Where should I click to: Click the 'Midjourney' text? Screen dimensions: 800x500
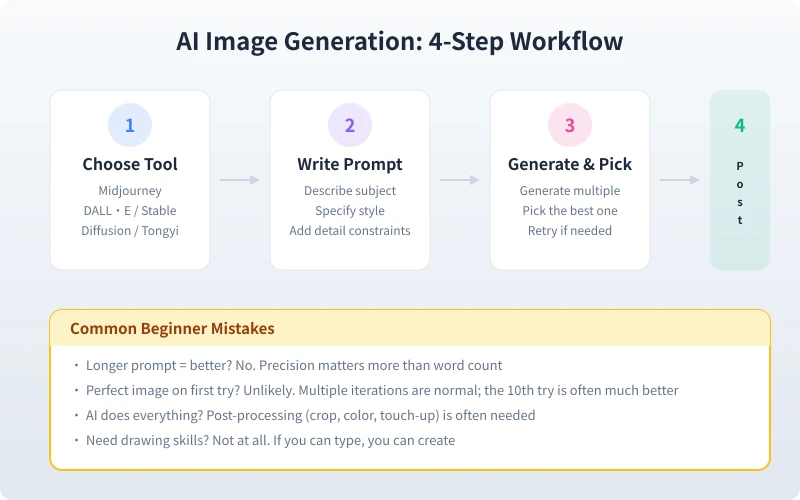(x=130, y=191)
